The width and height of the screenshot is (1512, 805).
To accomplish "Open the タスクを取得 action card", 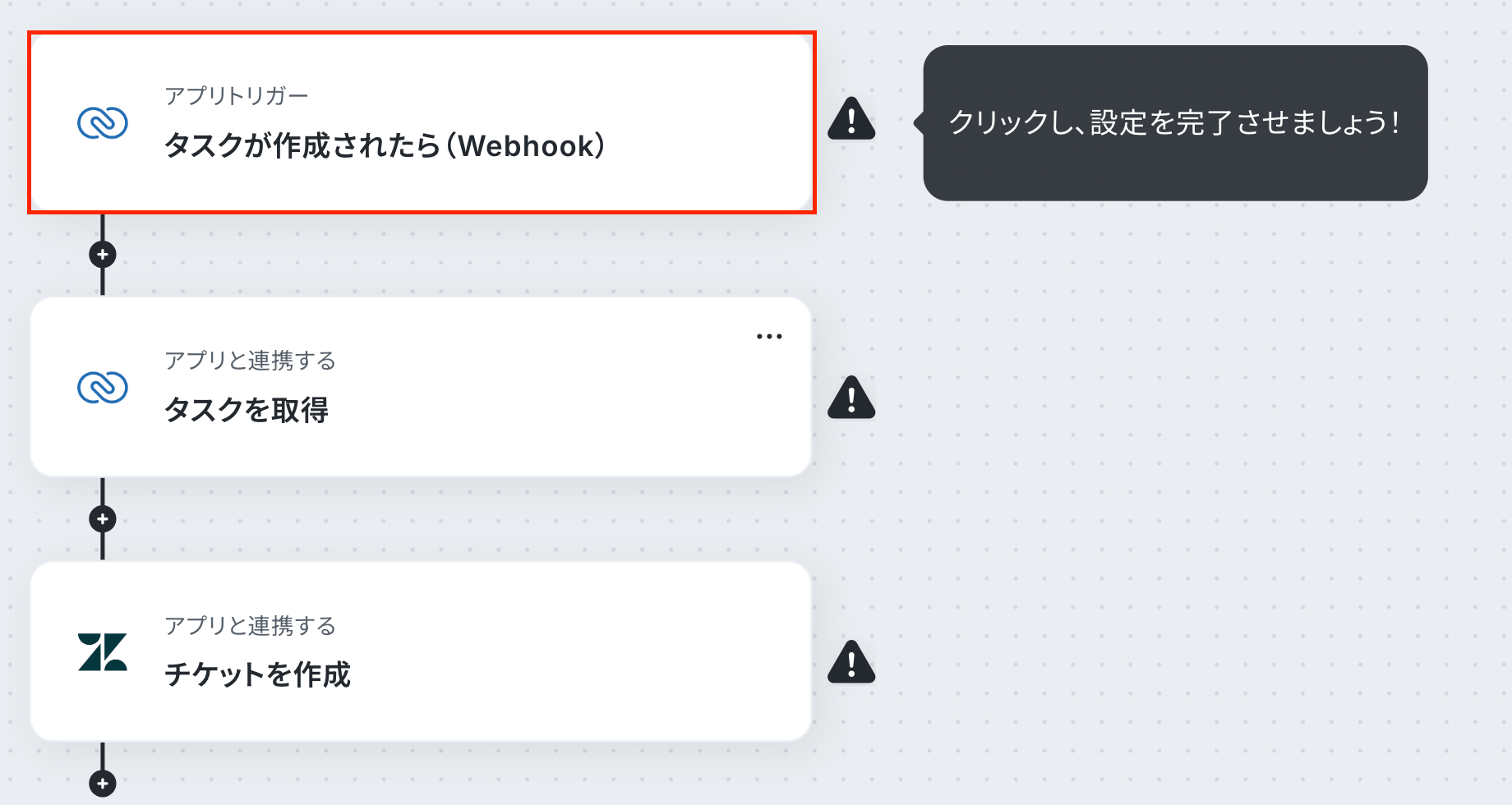I will pyautogui.click(x=421, y=387).
